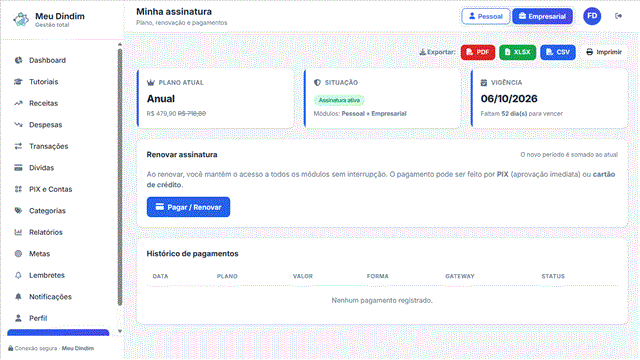Click the Renovar assinatura heading

tap(182, 155)
